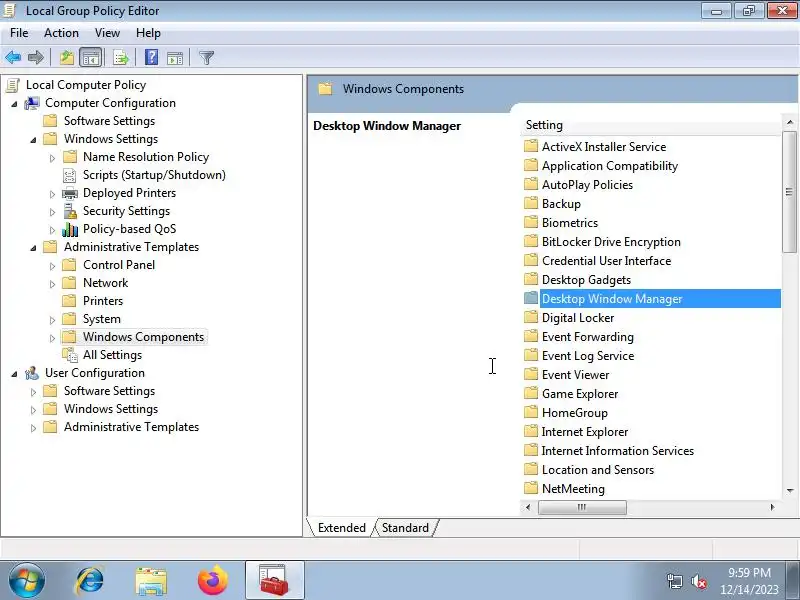Screen dimensions: 800x600
Task: Click the User Configuration user icon
Action: click(x=32, y=373)
